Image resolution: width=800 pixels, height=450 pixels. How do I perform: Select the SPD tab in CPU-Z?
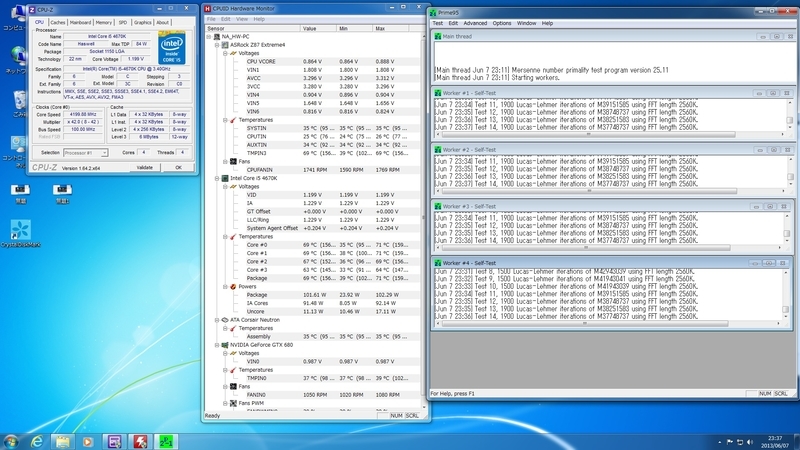click(122, 22)
